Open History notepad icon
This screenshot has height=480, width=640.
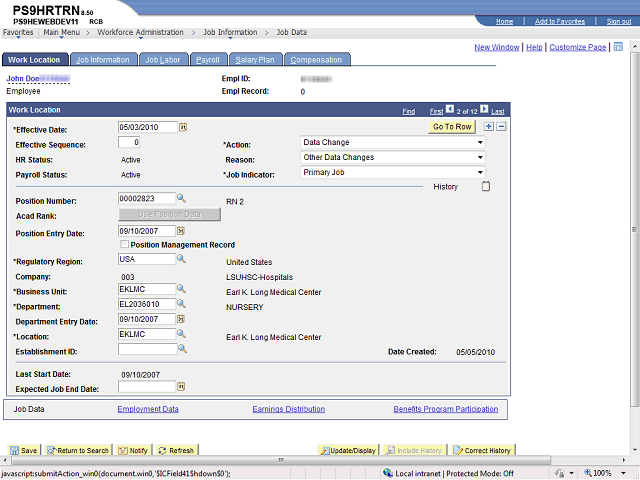tap(486, 187)
